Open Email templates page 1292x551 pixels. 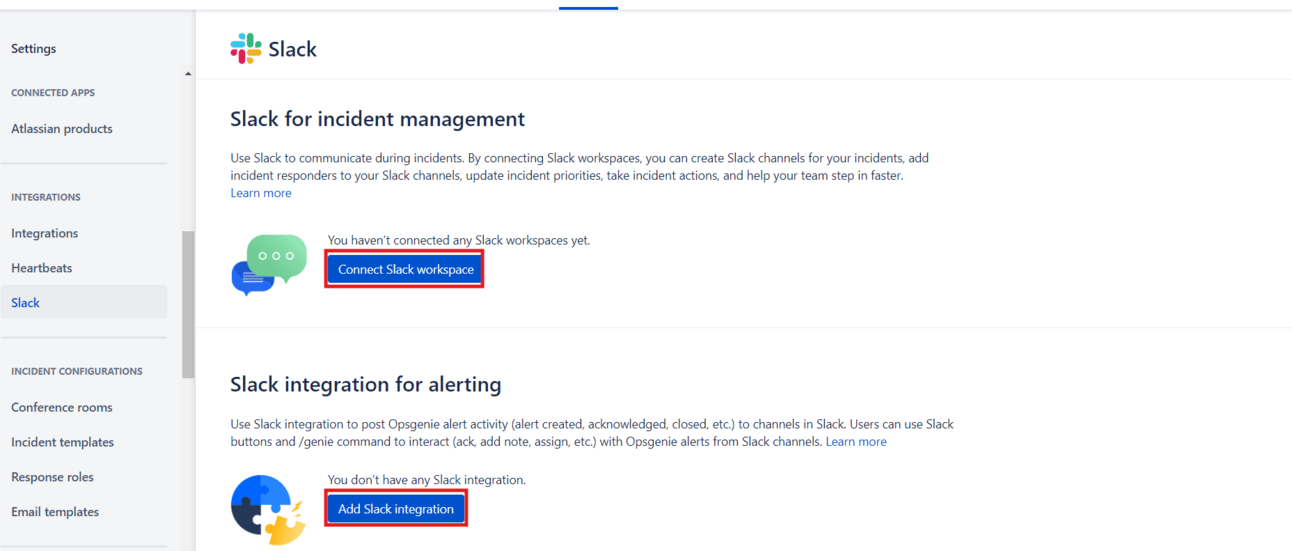pyautogui.click(x=55, y=512)
